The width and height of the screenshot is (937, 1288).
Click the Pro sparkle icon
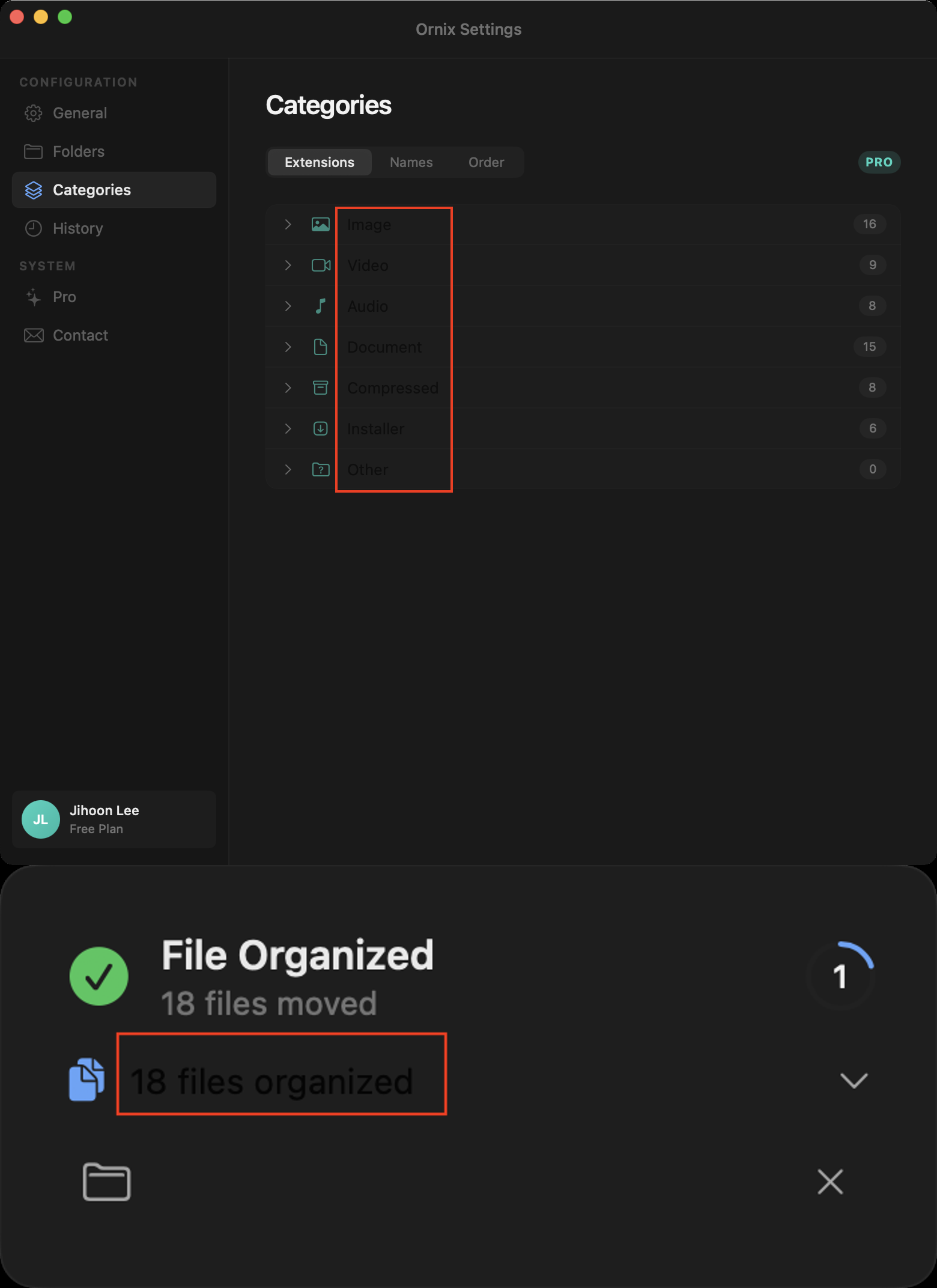tap(34, 297)
